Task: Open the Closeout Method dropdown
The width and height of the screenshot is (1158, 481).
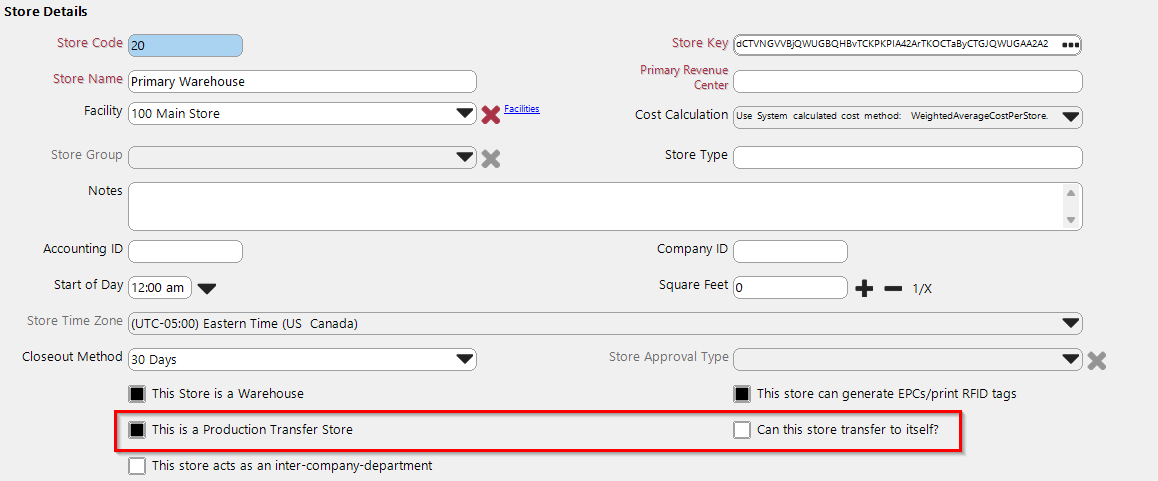Action: pos(465,359)
